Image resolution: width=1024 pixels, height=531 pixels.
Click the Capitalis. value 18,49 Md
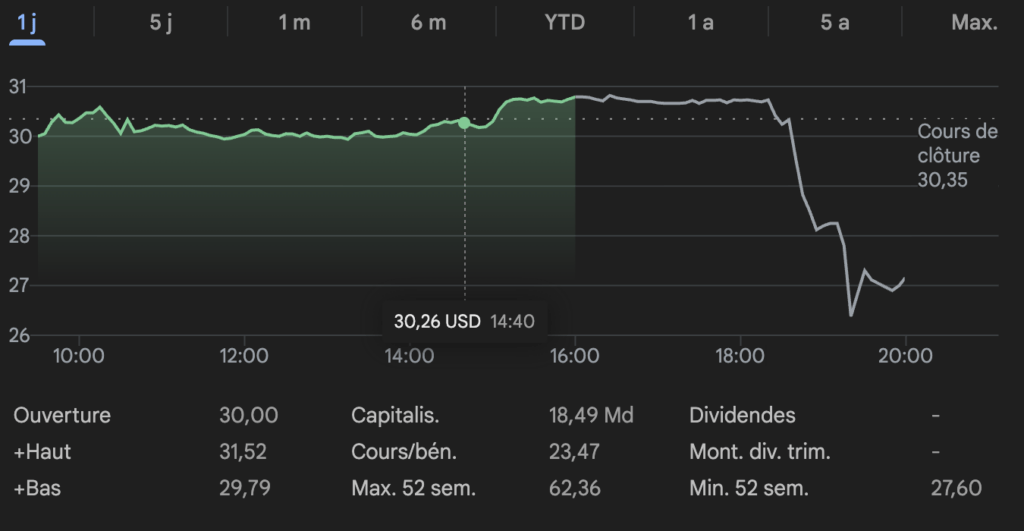click(x=591, y=415)
